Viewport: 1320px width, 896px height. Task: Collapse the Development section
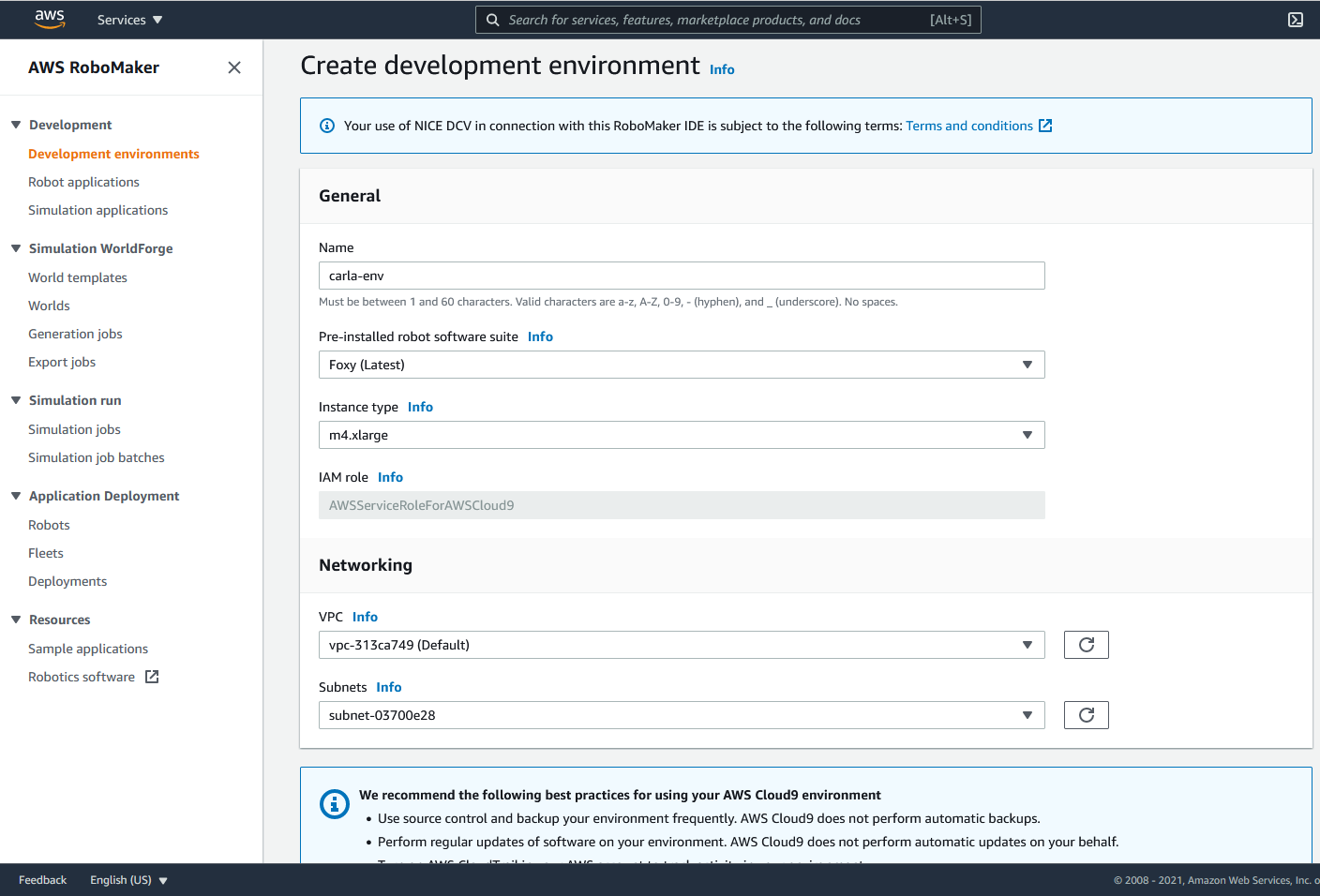click(x=16, y=125)
